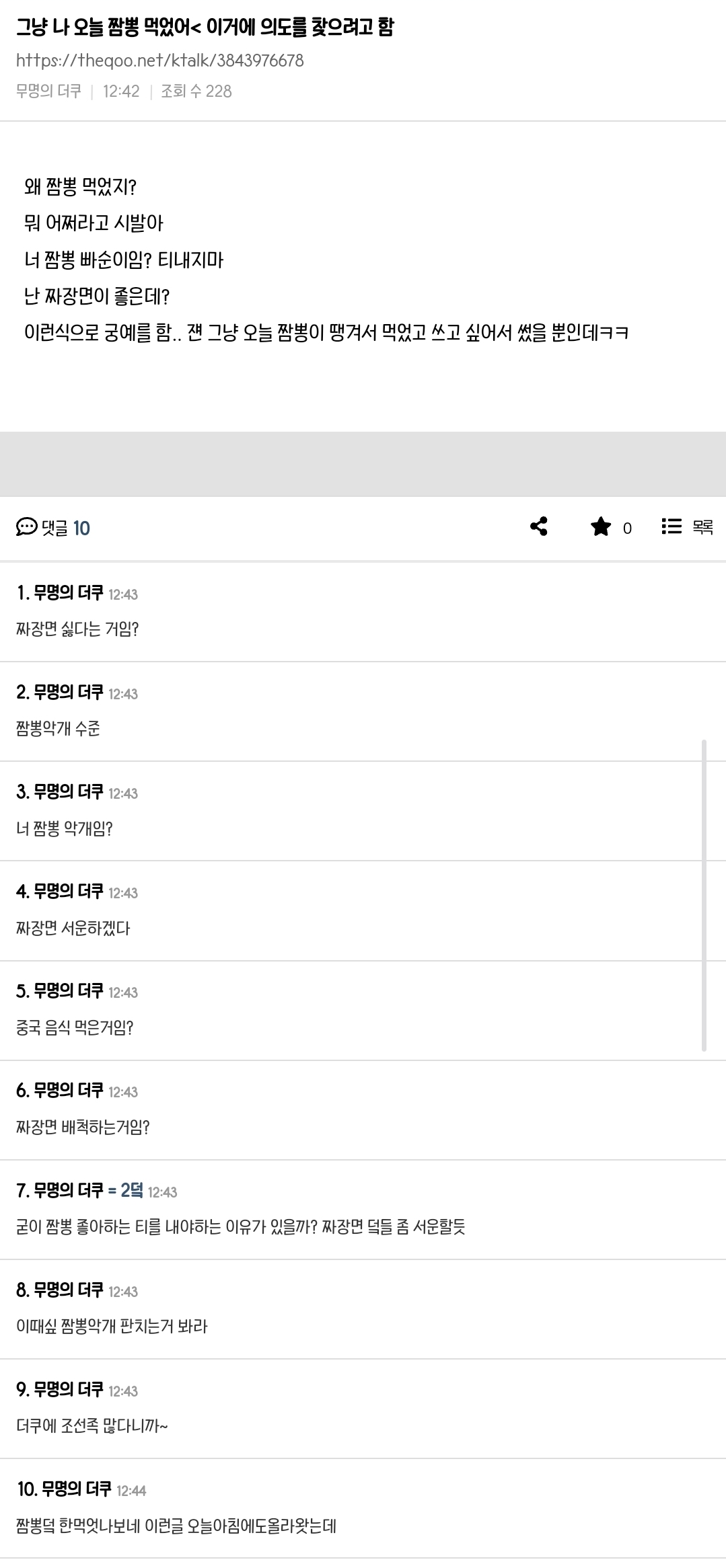Viewport: 726px width, 1568px height.
Task: Click the post title heading
Action: (205, 28)
